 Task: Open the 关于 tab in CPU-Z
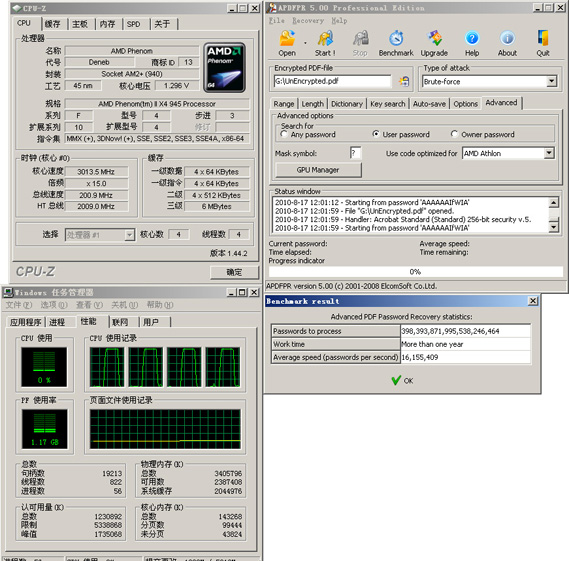click(x=162, y=24)
